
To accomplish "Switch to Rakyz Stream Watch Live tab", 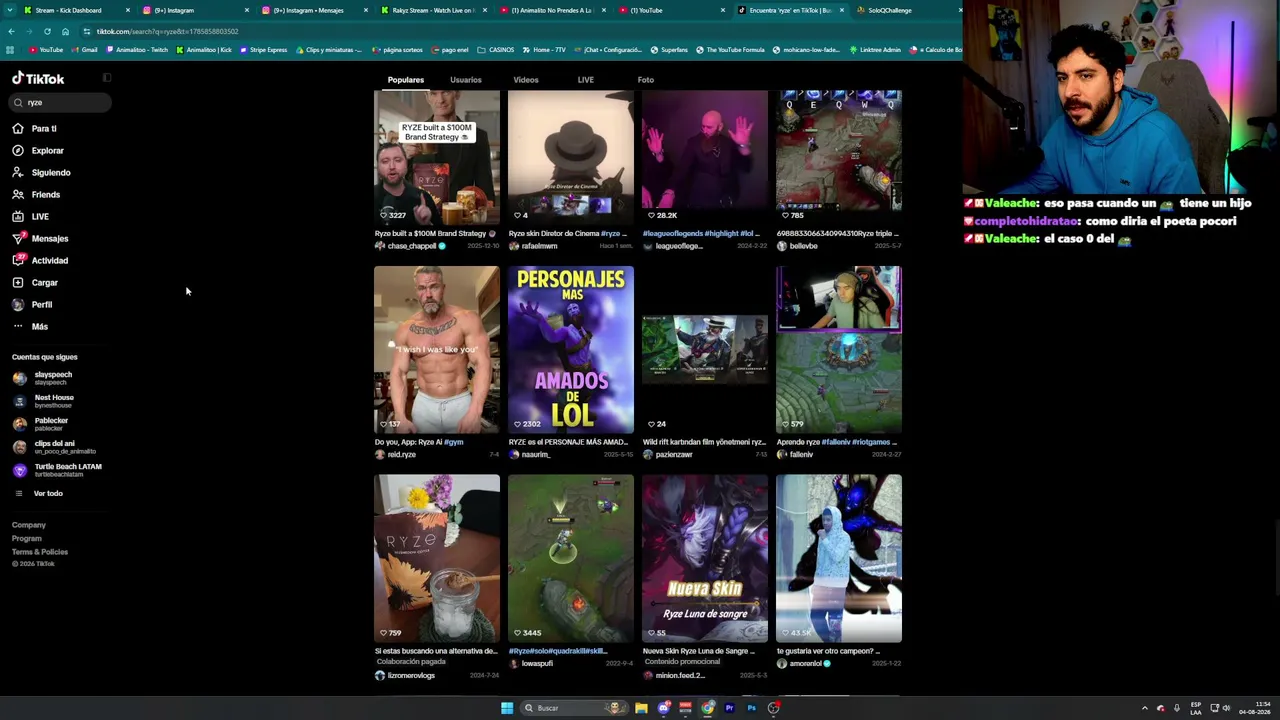I will tap(434, 10).
